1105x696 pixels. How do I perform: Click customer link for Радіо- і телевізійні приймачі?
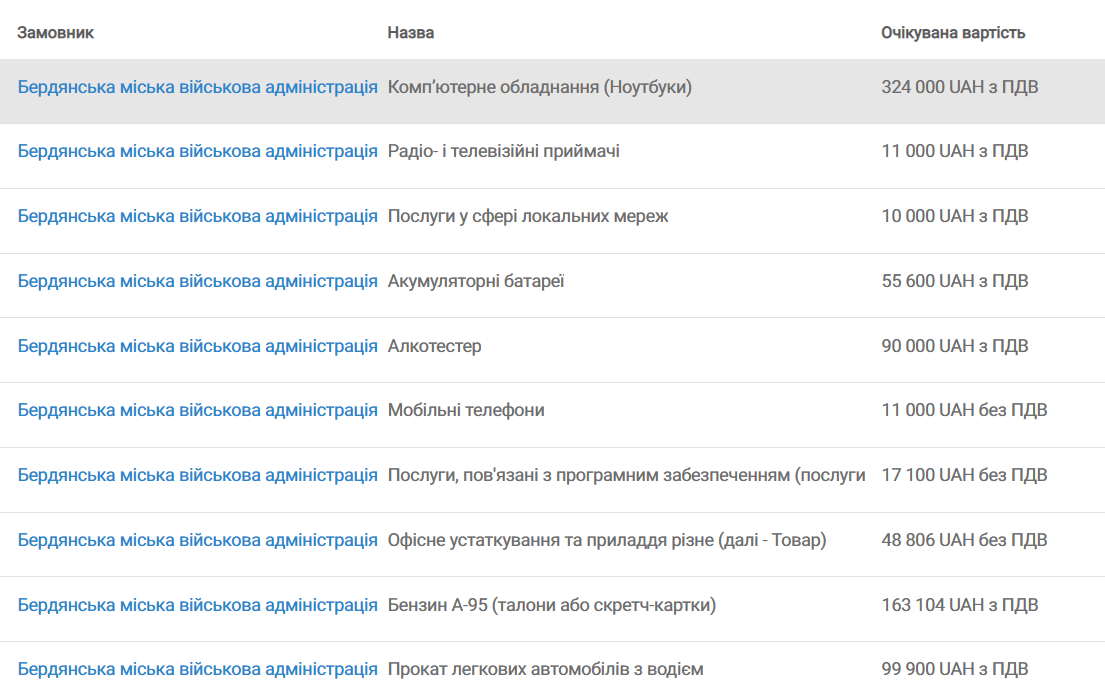[197, 152]
